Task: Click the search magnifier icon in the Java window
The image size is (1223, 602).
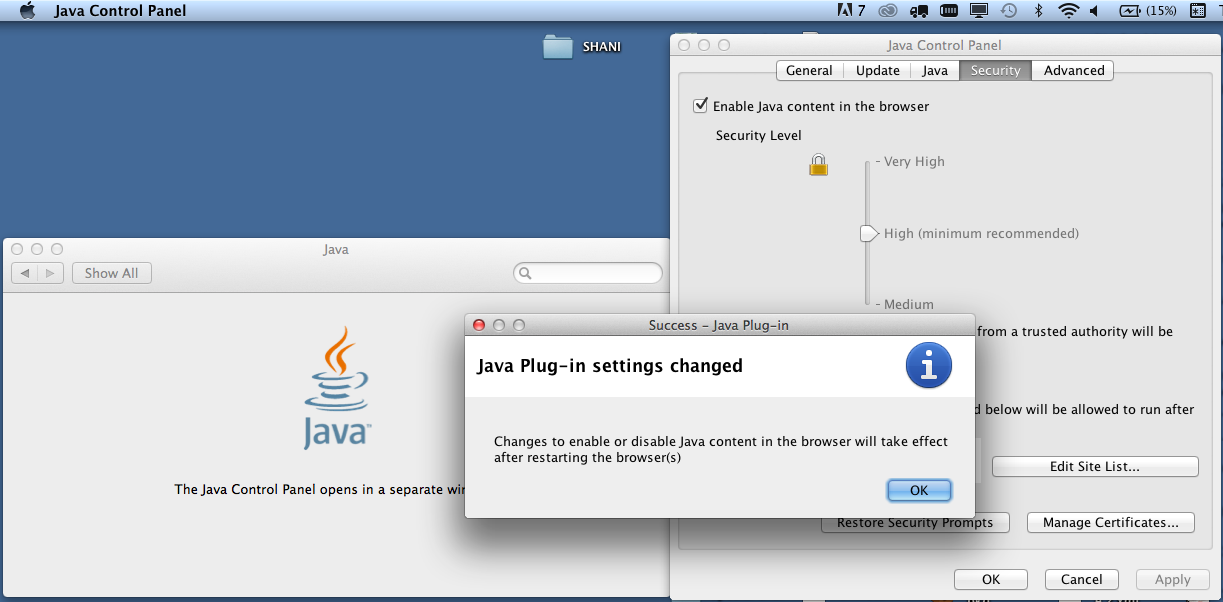Action: pyautogui.click(x=525, y=272)
